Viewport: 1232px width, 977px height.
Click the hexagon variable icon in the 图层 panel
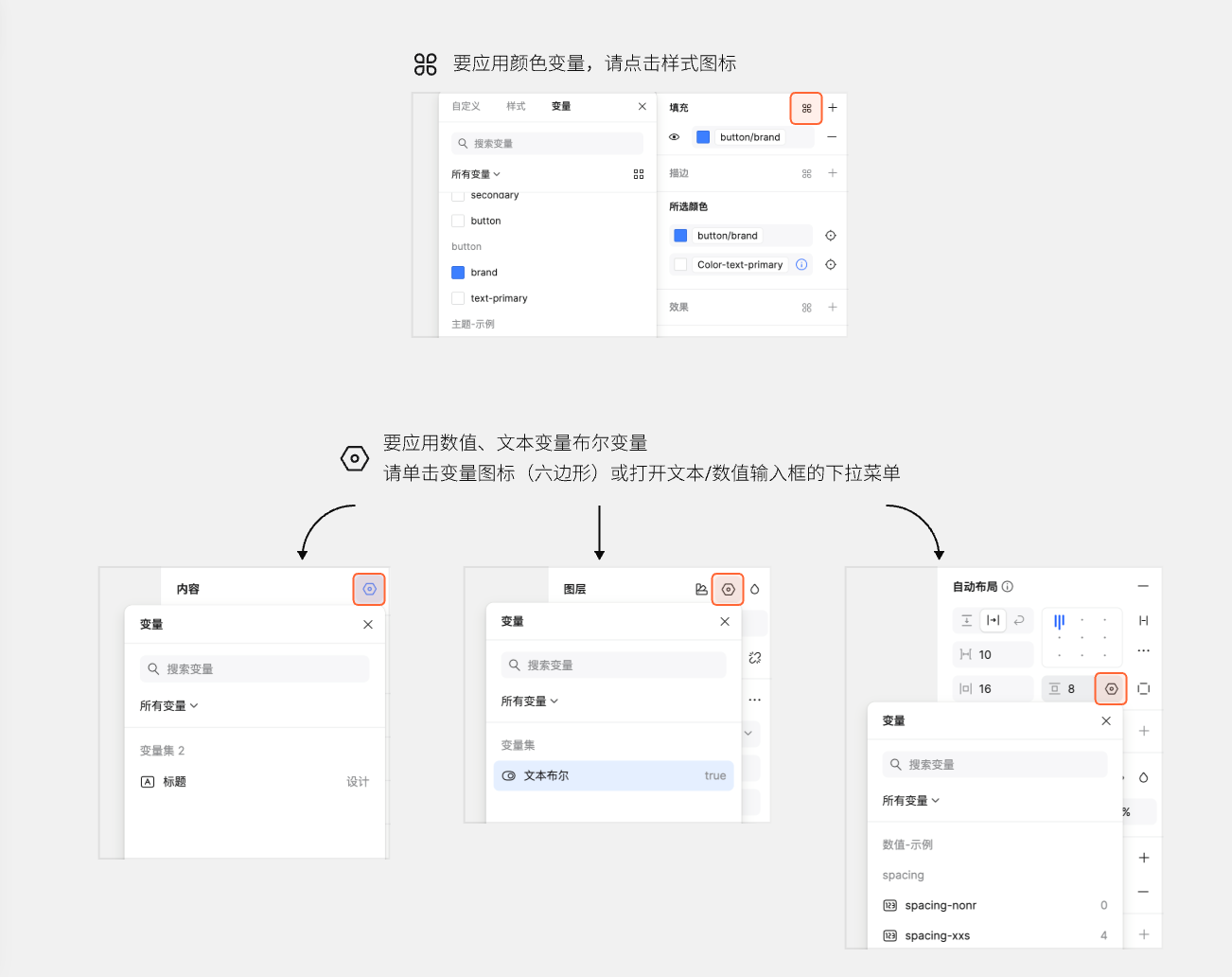click(x=728, y=589)
